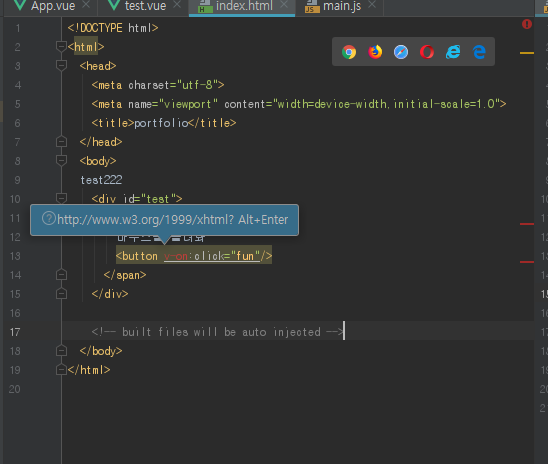
Task: Open page in Chrome browser icon
Action: (349, 52)
